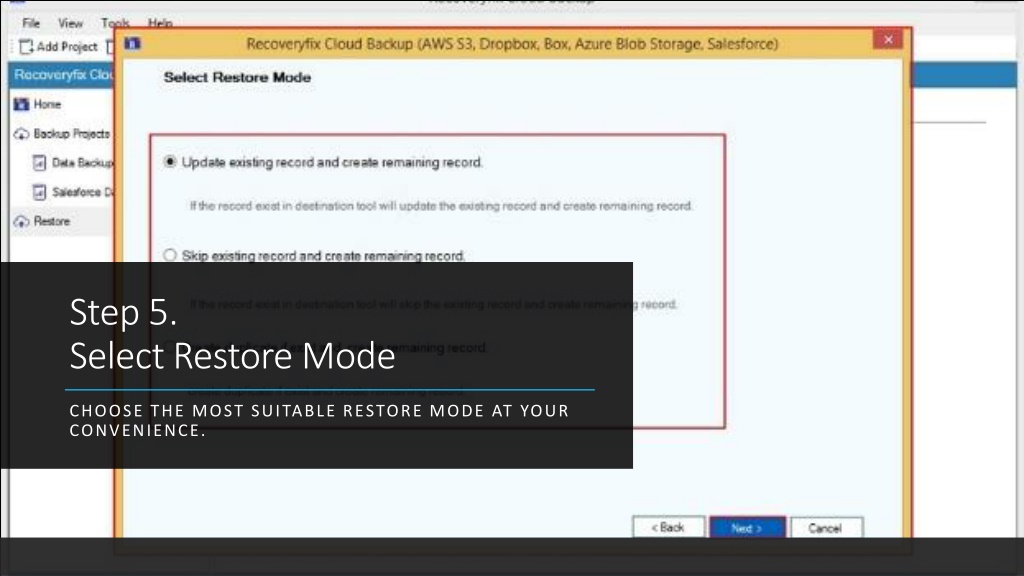
Task: Open the View menu
Action: click(x=70, y=23)
